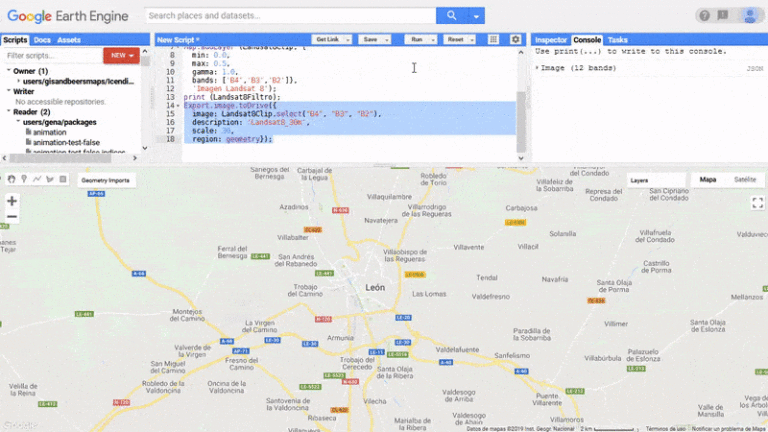Viewport: 768px width, 432px height.
Task: Open the script settings gear icon
Action: click(515, 40)
